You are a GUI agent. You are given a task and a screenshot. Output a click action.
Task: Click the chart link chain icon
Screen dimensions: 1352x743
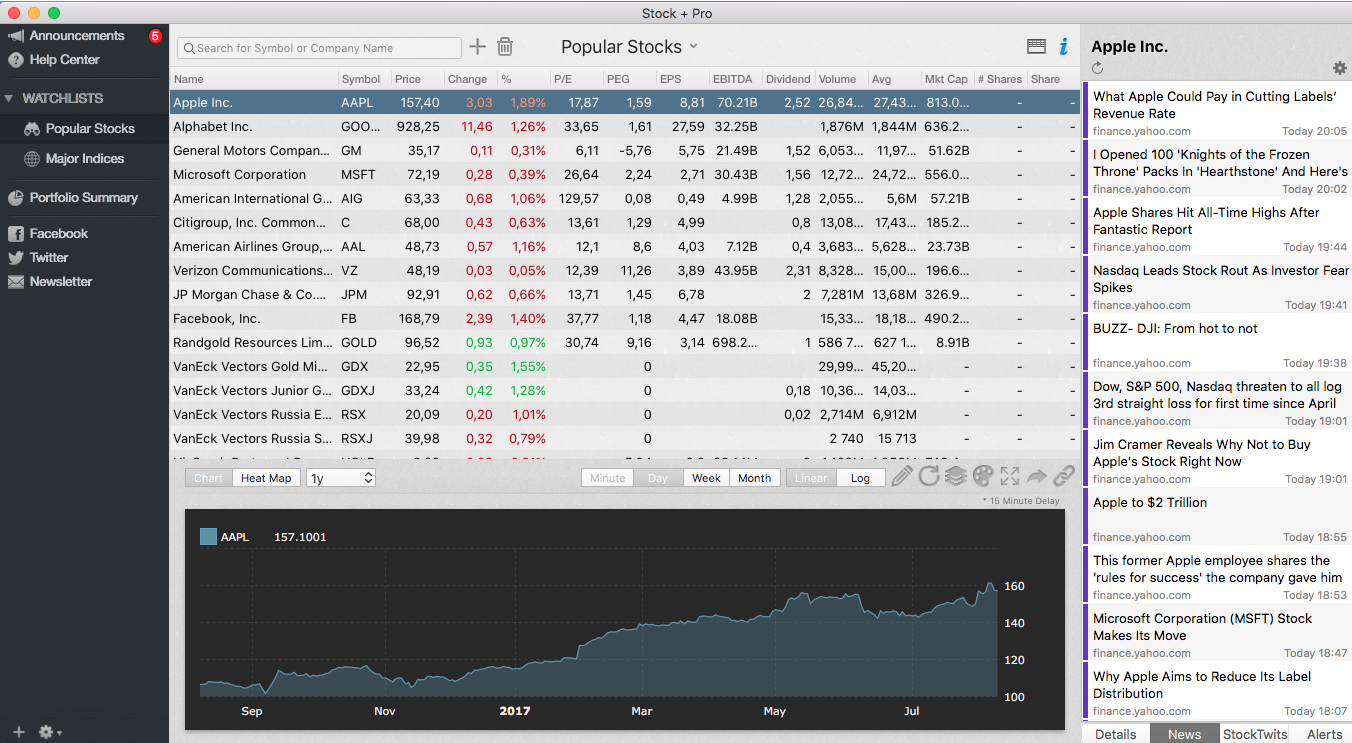(1064, 476)
